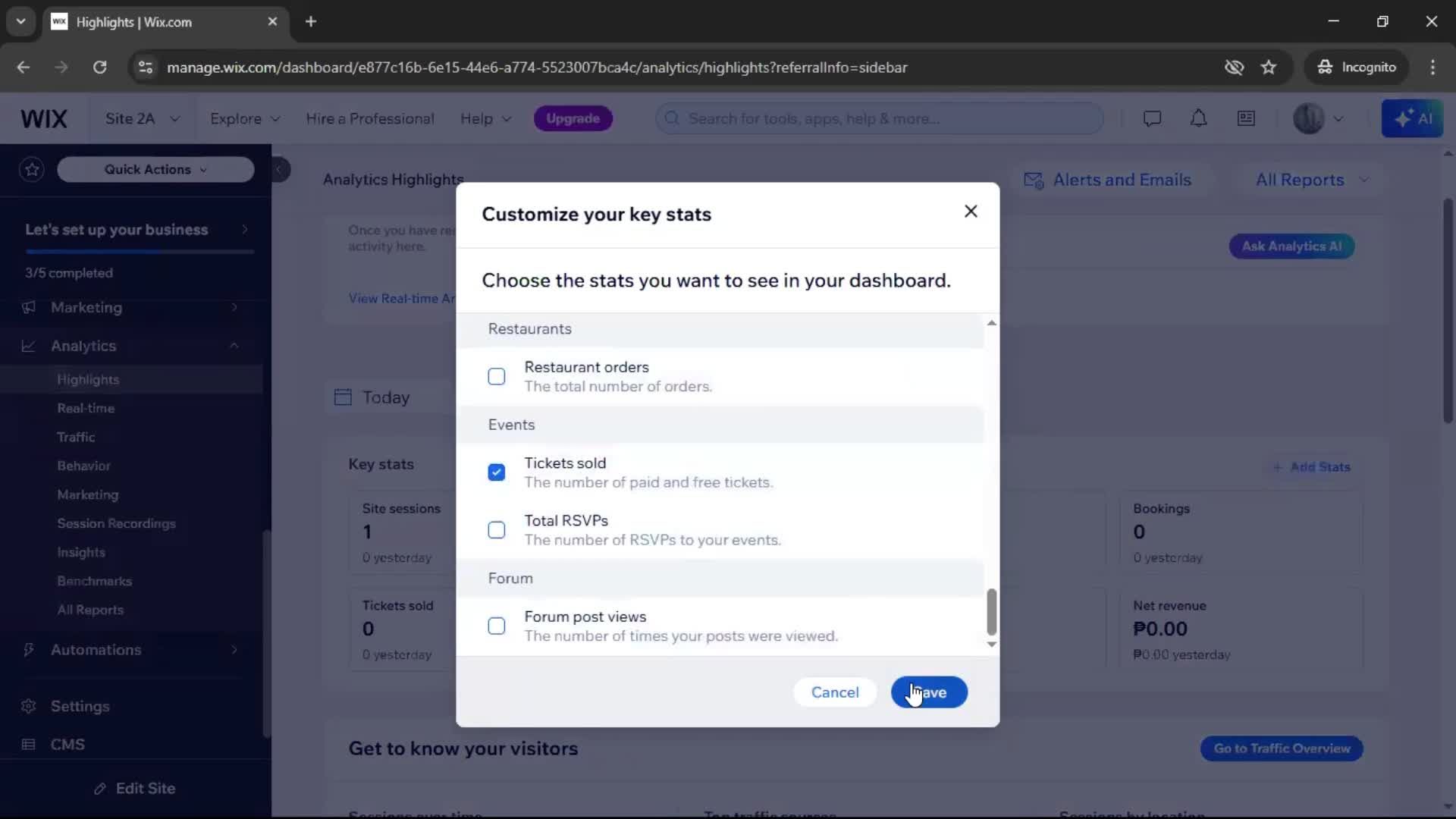This screenshot has width=1456, height=819.
Task: Select Highlights in sidebar
Action: tap(88, 380)
